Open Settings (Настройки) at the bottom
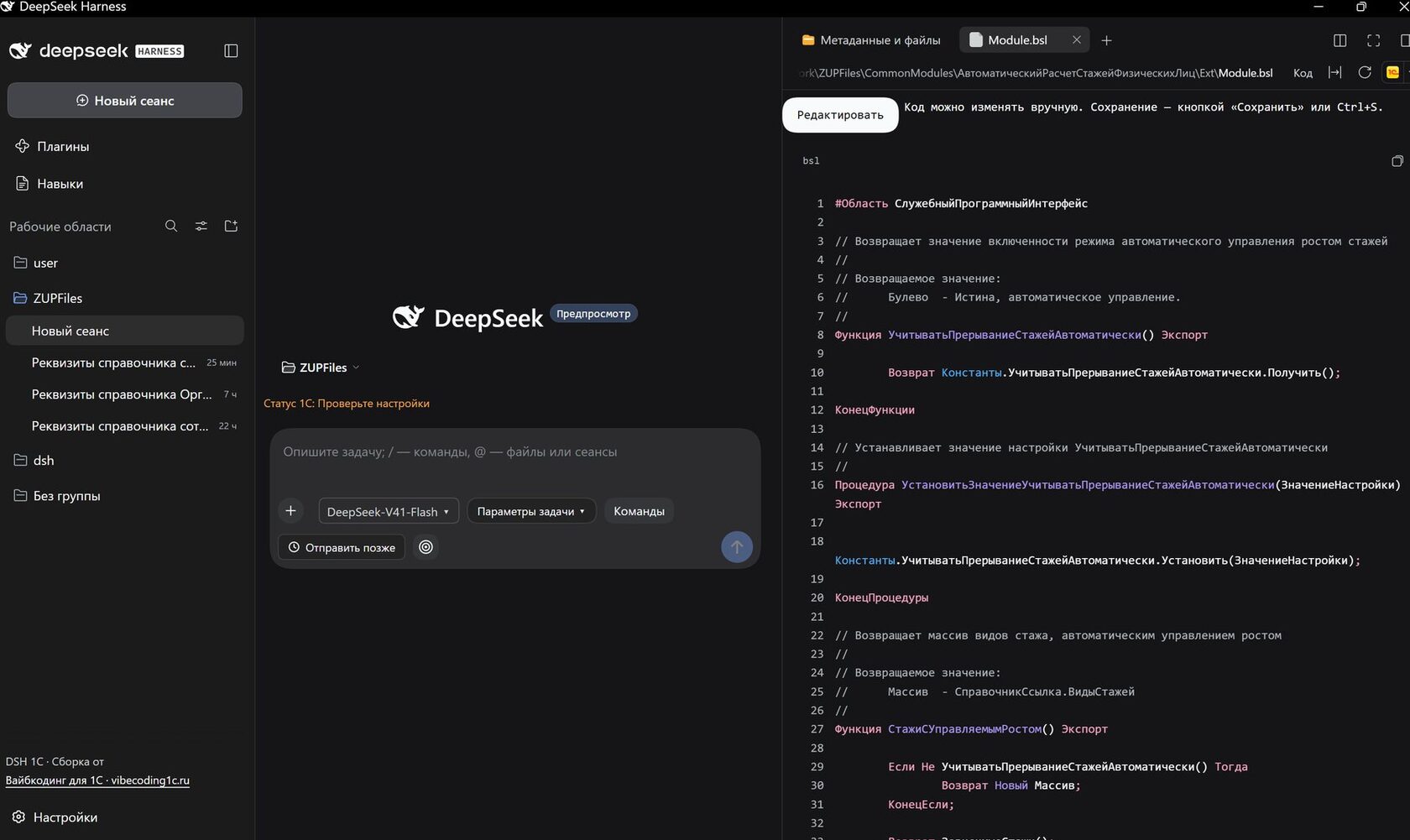The width and height of the screenshot is (1410, 840). 55,817
